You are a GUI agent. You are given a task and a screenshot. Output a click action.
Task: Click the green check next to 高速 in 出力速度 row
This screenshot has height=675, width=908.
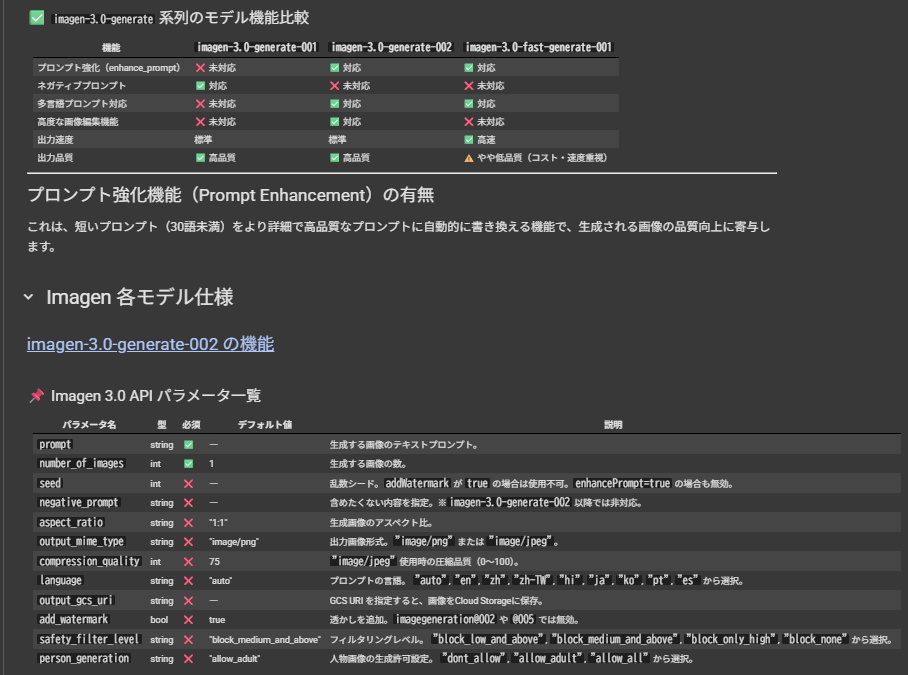pos(469,140)
